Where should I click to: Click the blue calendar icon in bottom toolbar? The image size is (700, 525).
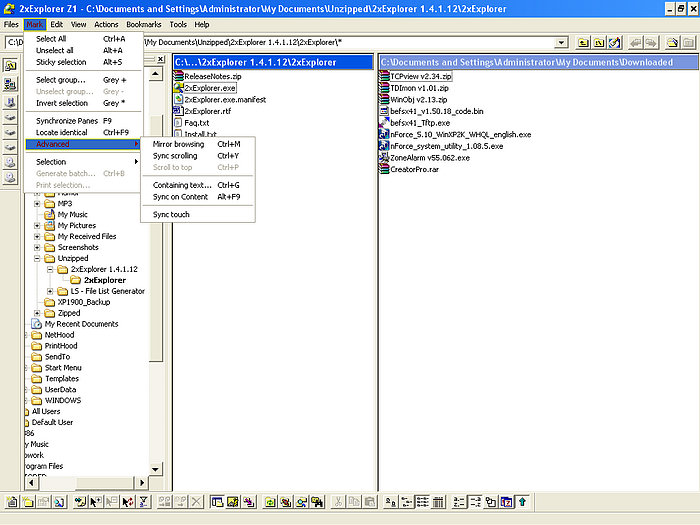(507, 502)
